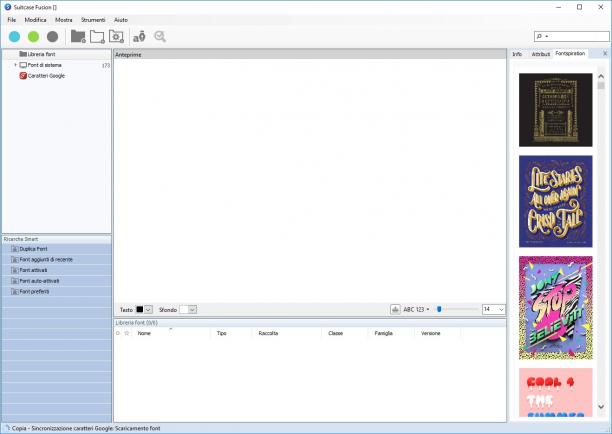Viewport: 612px width, 434px height.
Task: Open the Modifica menu
Action: [x=35, y=20]
